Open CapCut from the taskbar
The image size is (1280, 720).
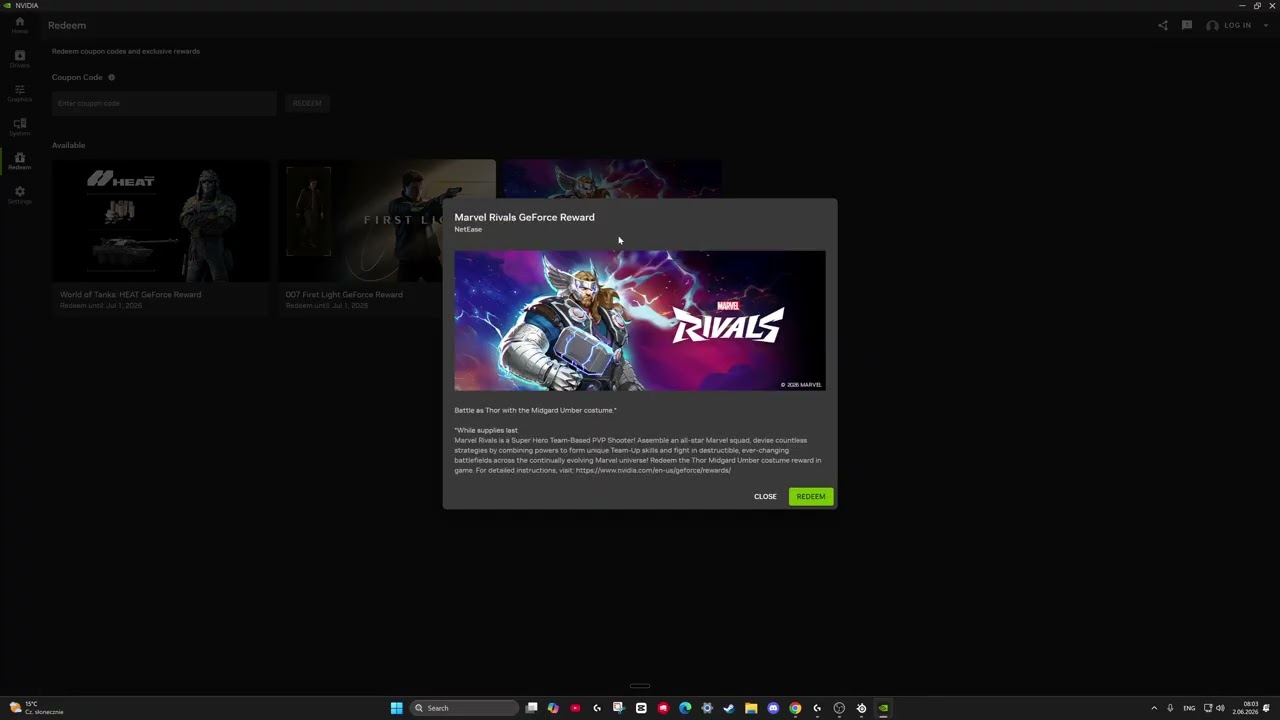(641, 708)
